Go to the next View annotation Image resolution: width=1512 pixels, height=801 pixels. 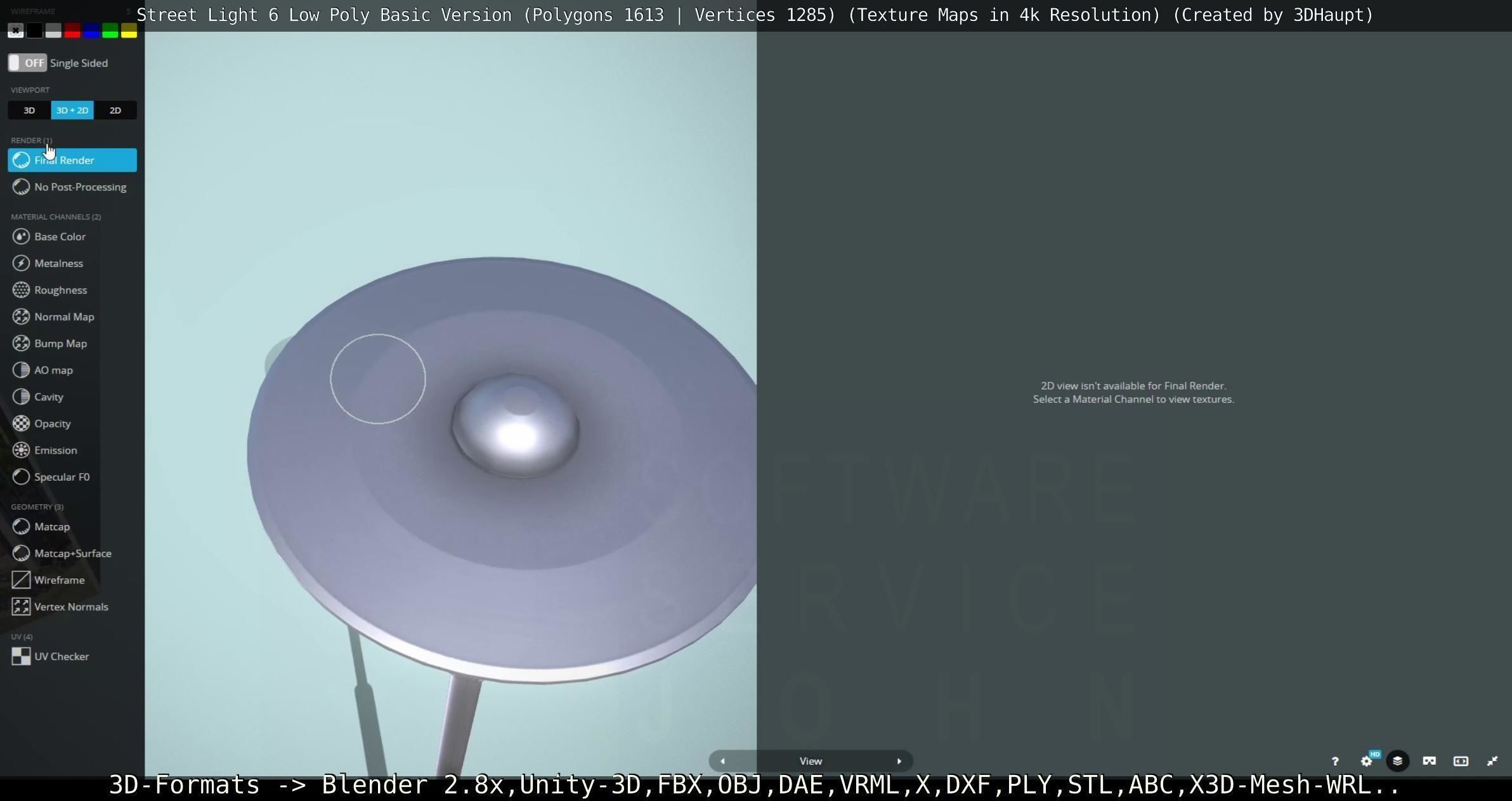click(899, 761)
